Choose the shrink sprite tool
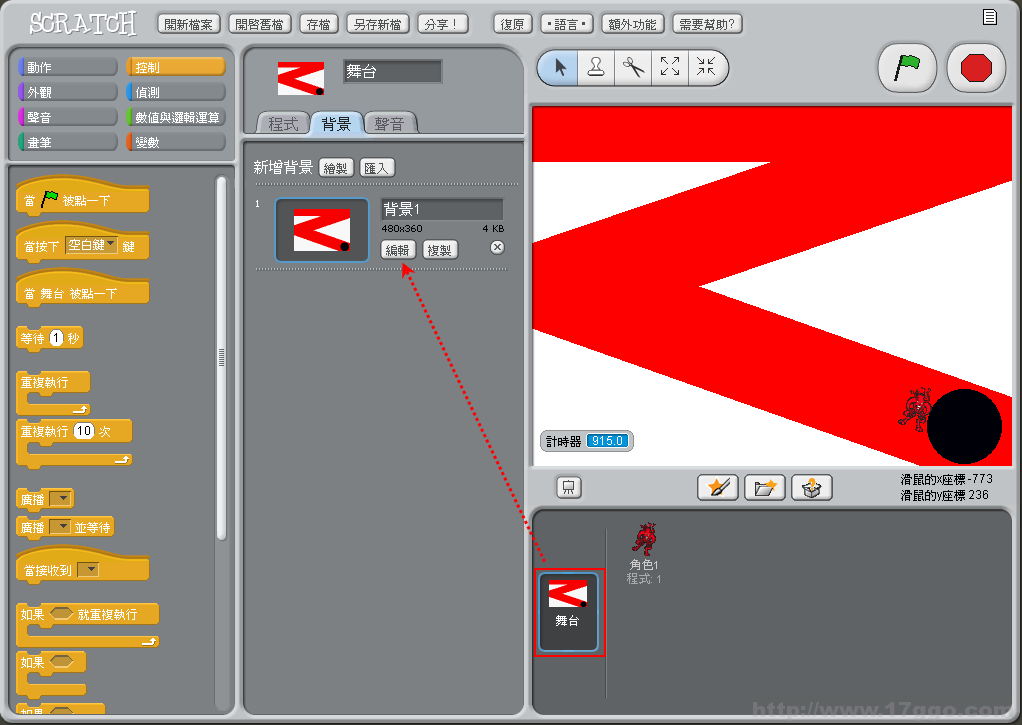Image resolution: width=1022 pixels, height=725 pixels. click(707, 68)
